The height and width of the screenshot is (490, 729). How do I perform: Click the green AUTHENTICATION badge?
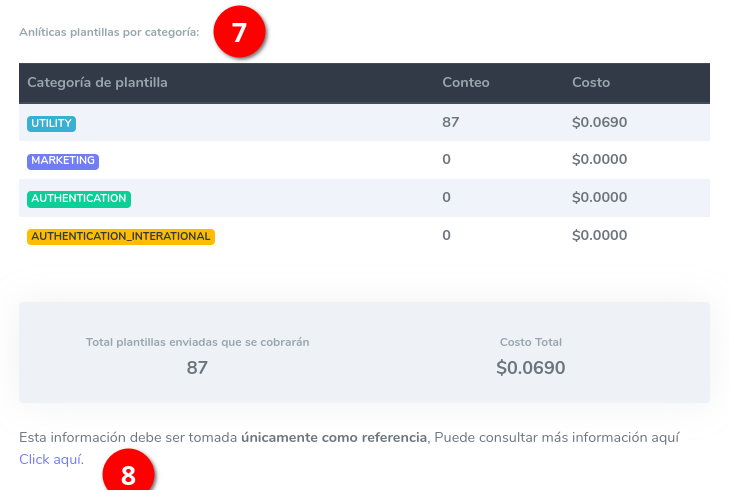point(79,198)
